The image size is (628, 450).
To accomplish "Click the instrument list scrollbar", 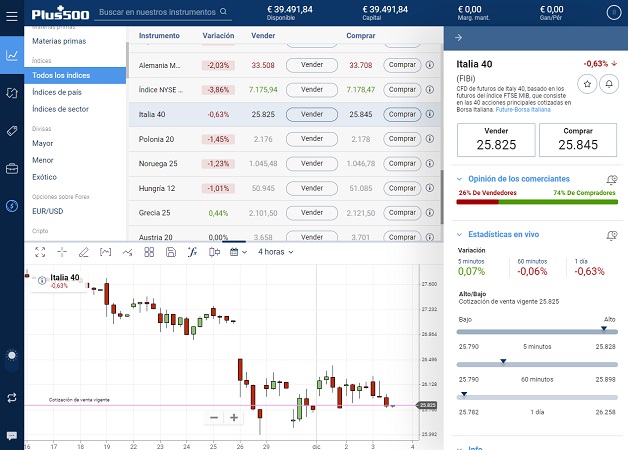I will coord(442,196).
